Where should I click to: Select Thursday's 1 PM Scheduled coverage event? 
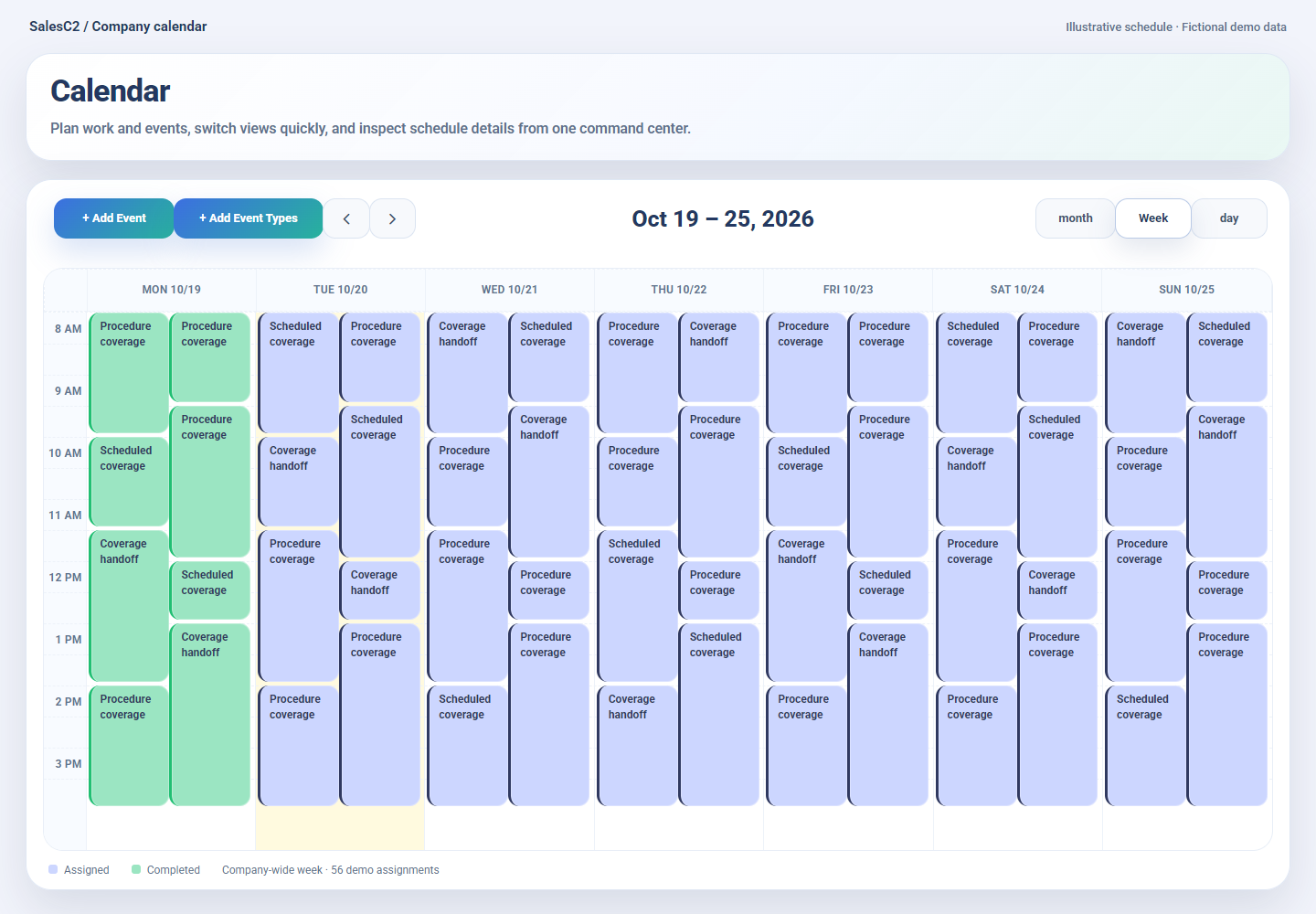pos(718,715)
